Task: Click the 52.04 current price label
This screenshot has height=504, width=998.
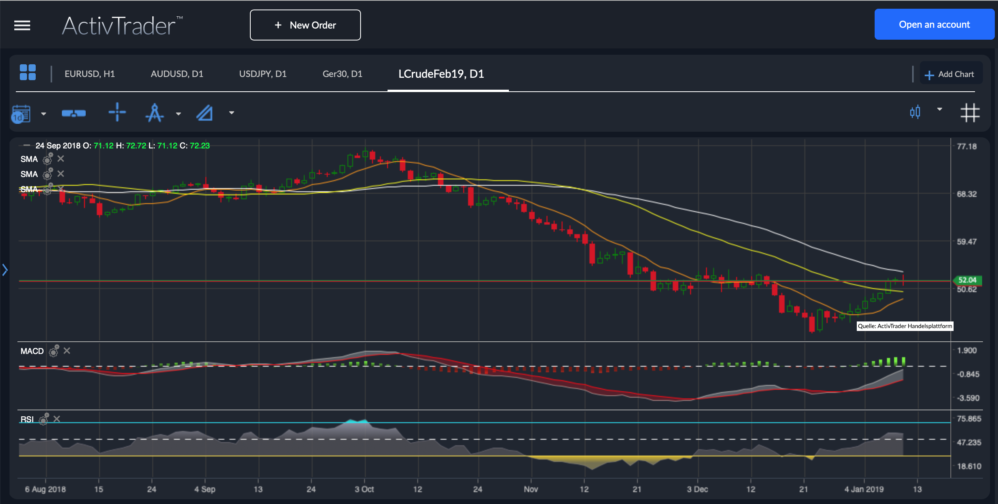Action: 967,280
